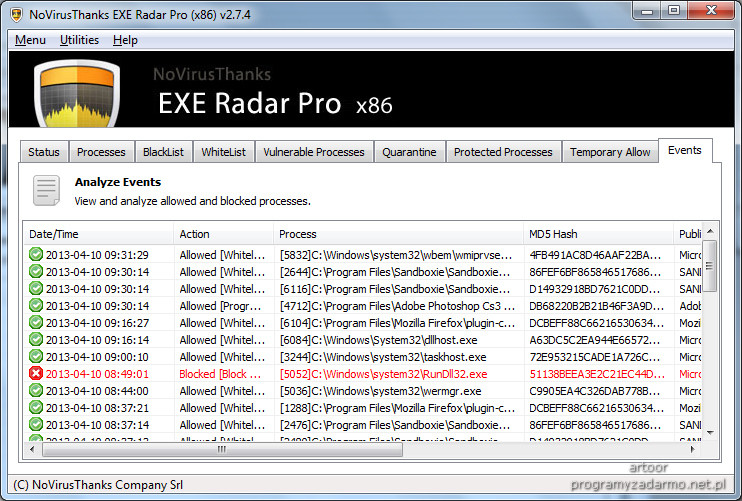Click vertical scrollbar up arrow
The width and height of the screenshot is (742, 501).
[x=710, y=231]
